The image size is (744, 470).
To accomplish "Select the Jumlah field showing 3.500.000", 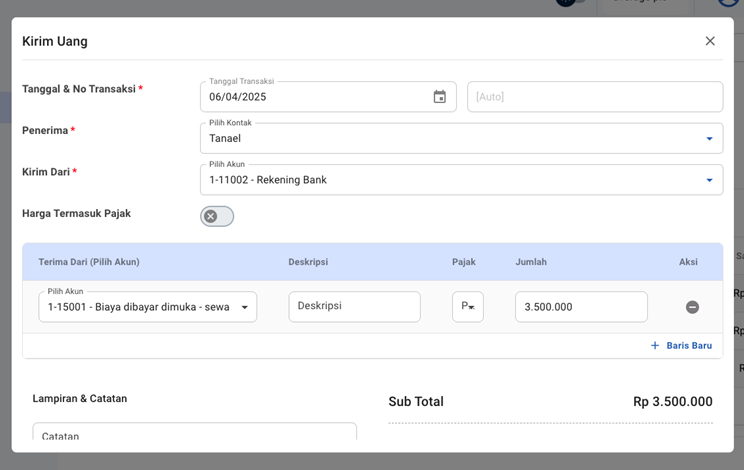I will [x=580, y=307].
